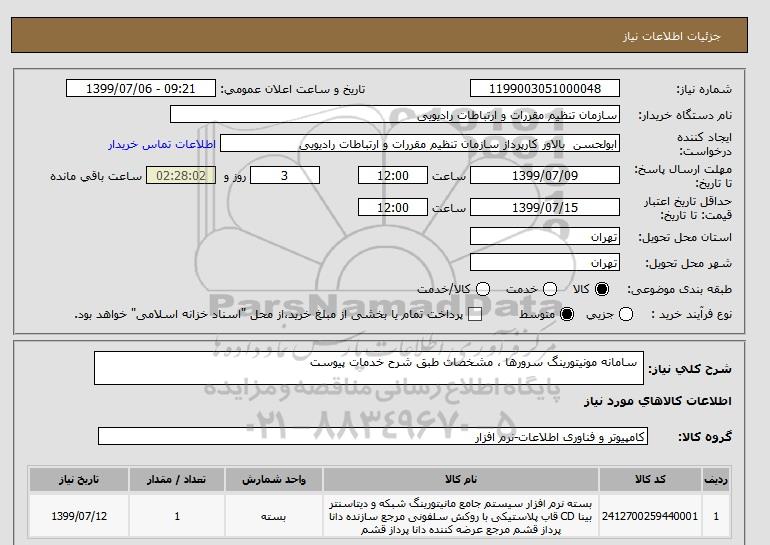The image size is (770, 545).
Task: Click the need date cell 1399/07/12
Action: tap(79, 516)
